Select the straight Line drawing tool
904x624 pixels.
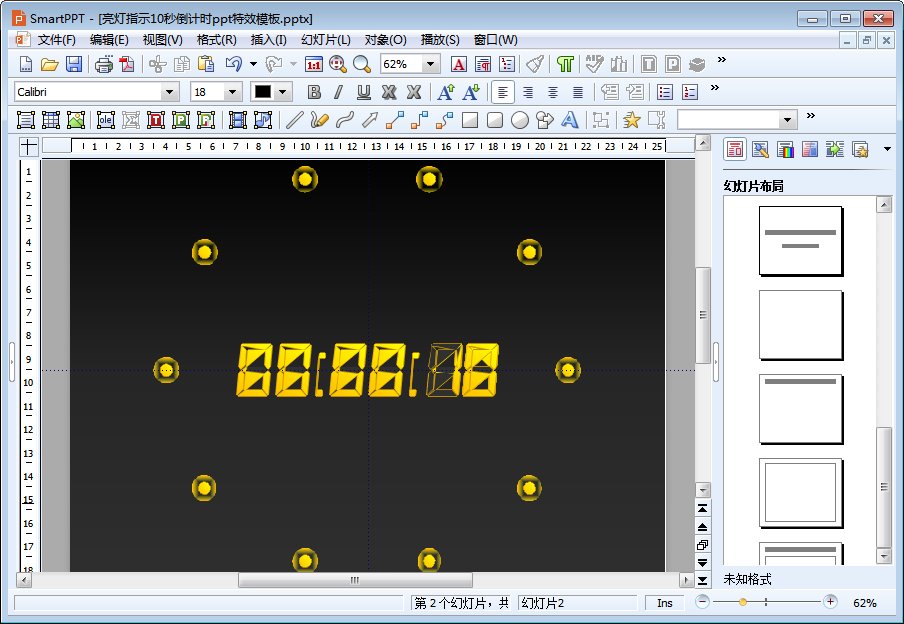click(295, 120)
